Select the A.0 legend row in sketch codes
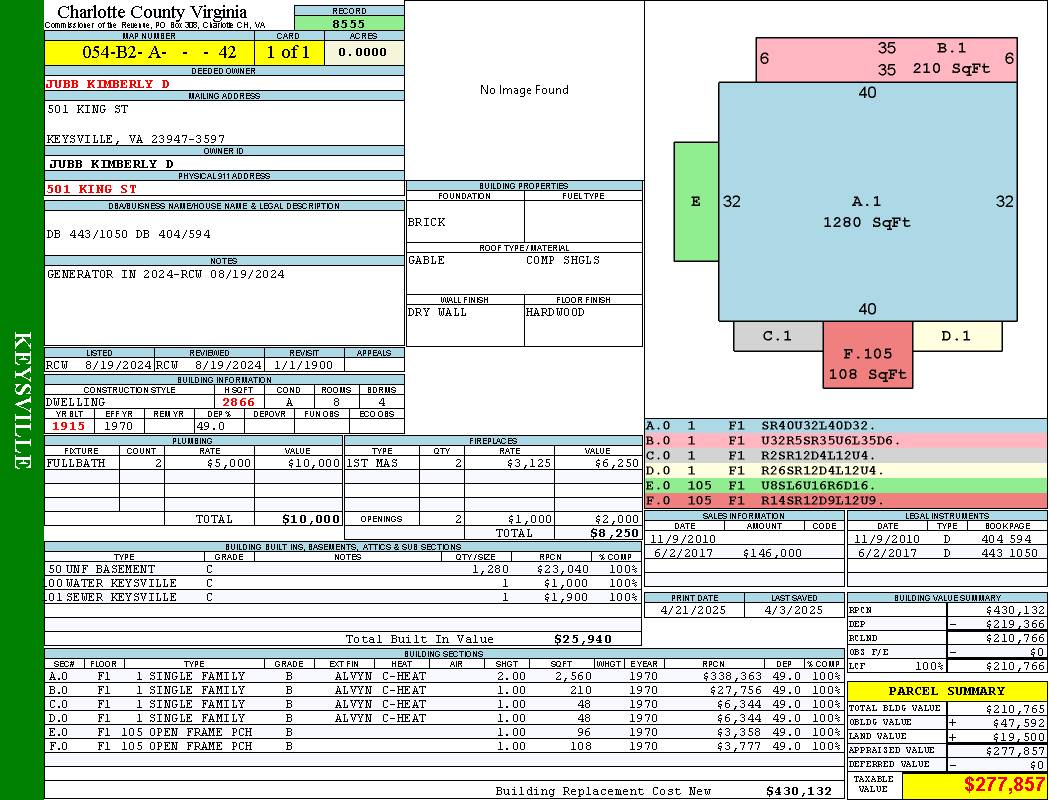The image size is (1050, 800). click(x=846, y=426)
